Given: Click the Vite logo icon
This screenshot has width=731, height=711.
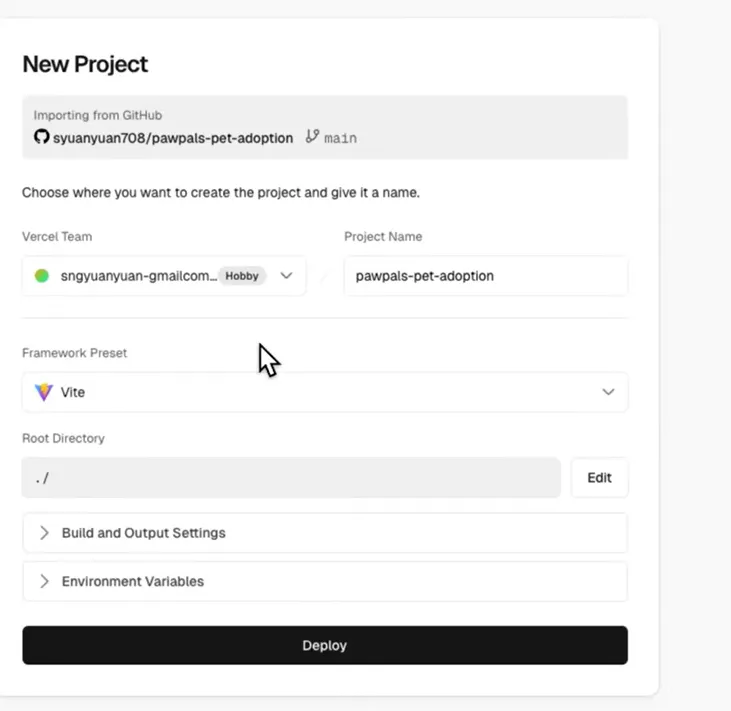Looking at the screenshot, I should click(x=44, y=392).
